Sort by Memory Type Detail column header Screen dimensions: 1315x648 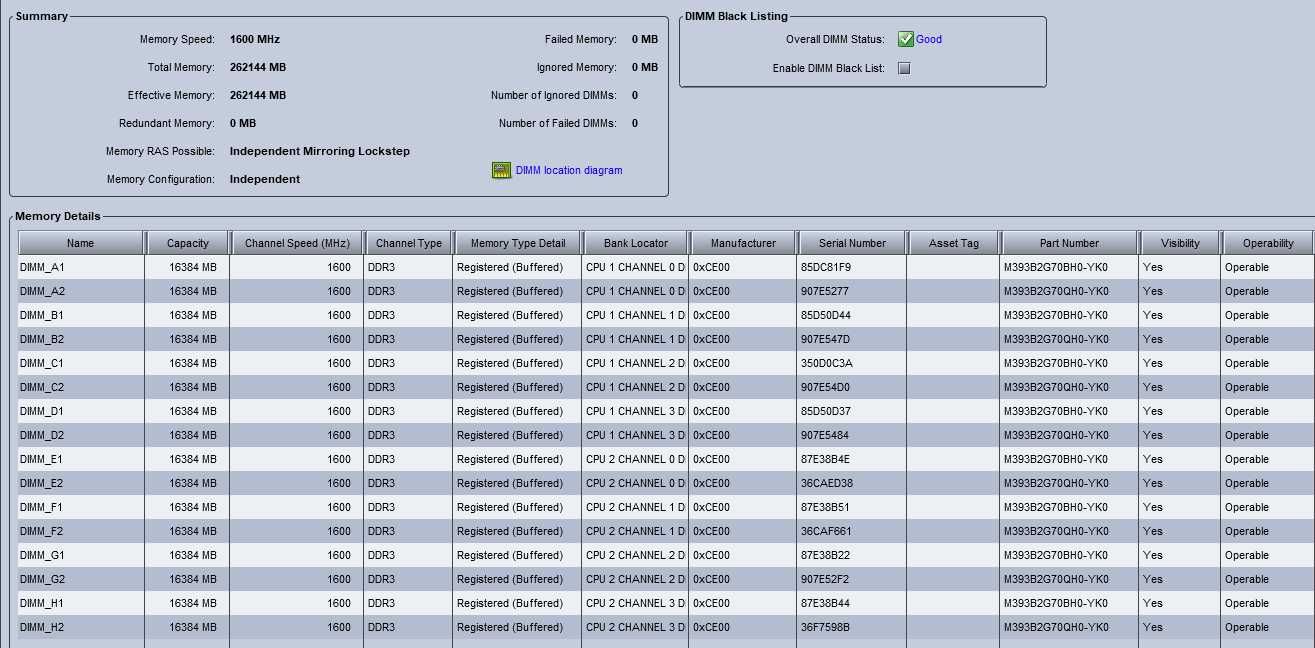click(x=518, y=243)
